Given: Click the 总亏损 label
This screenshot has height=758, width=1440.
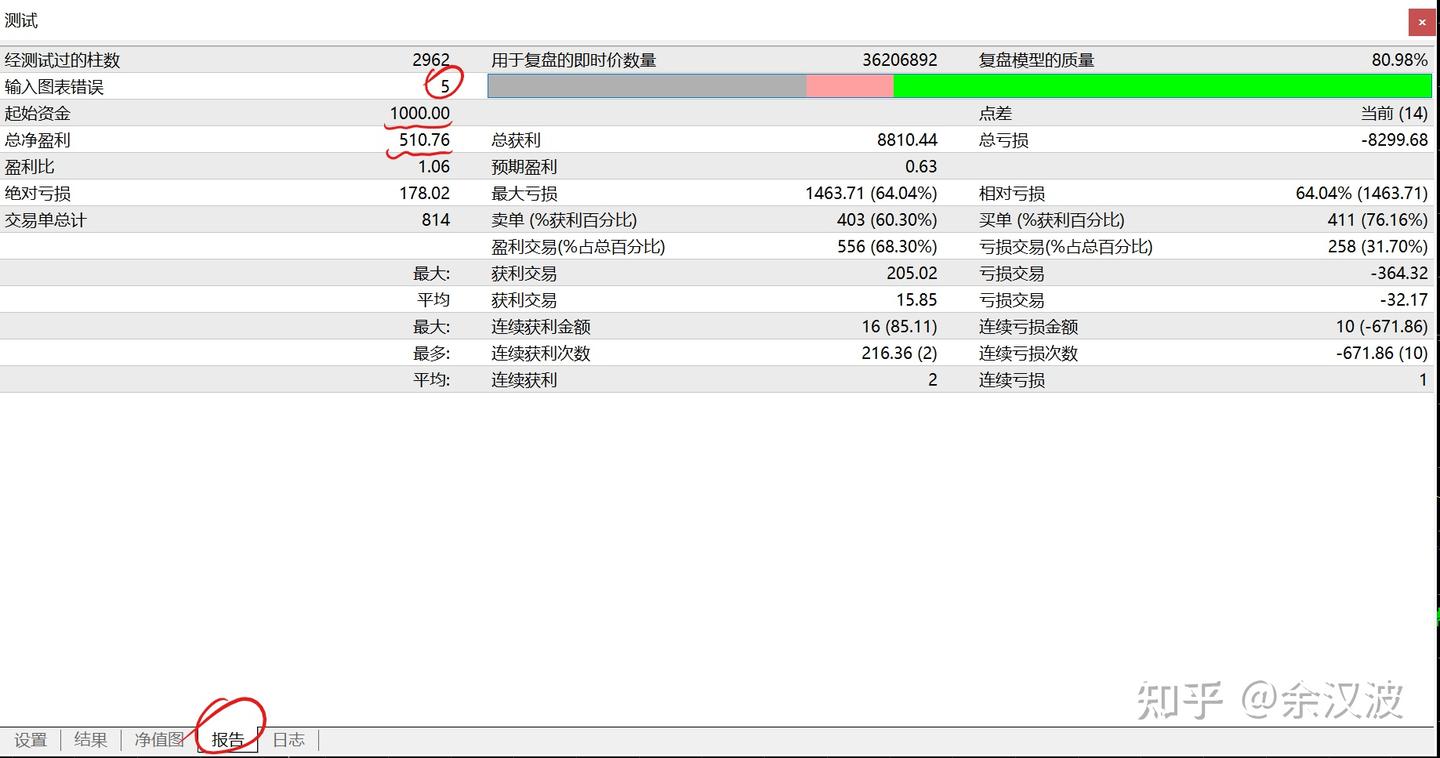Looking at the screenshot, I should (x=1003, y=140).
